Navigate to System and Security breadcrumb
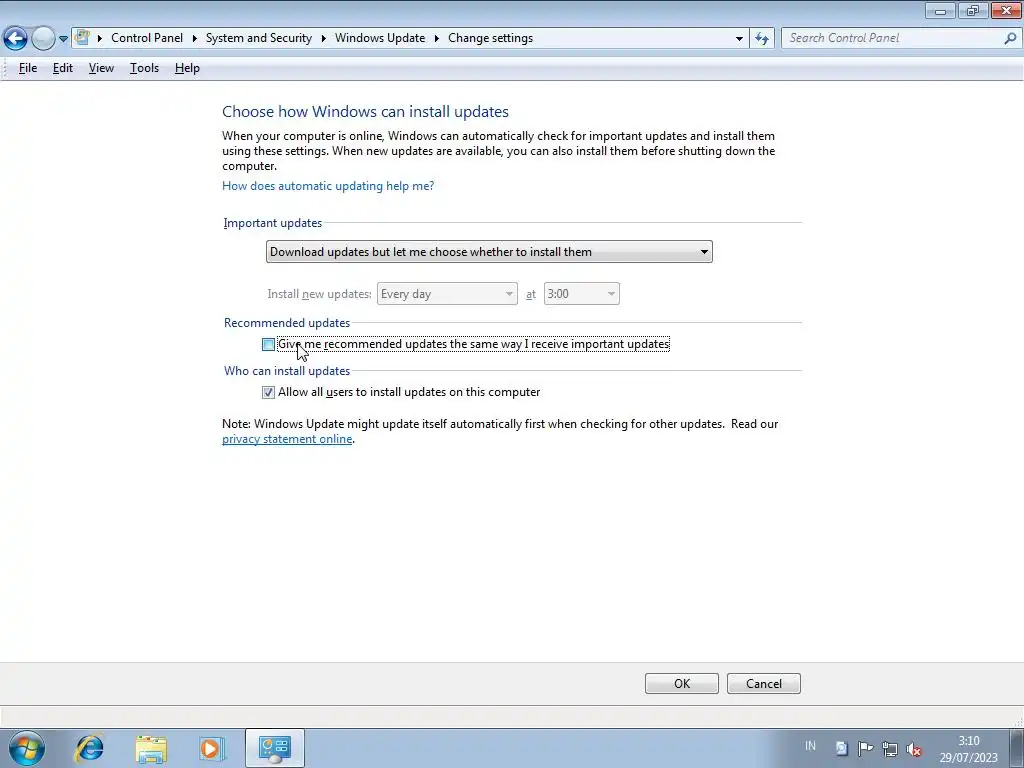The height and width of the screenshot is (768, 1024). coord(259,38)
